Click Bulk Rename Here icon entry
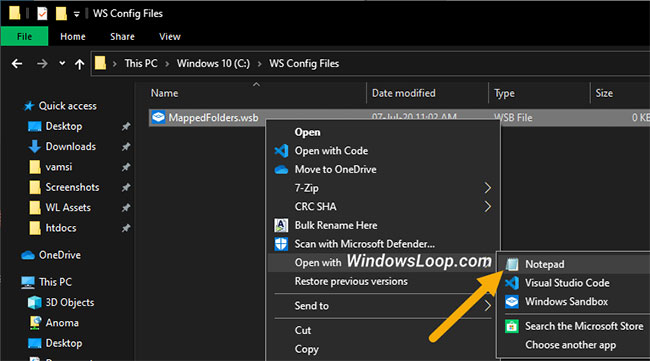The image size is (650, 361). [x=281, y=225]
